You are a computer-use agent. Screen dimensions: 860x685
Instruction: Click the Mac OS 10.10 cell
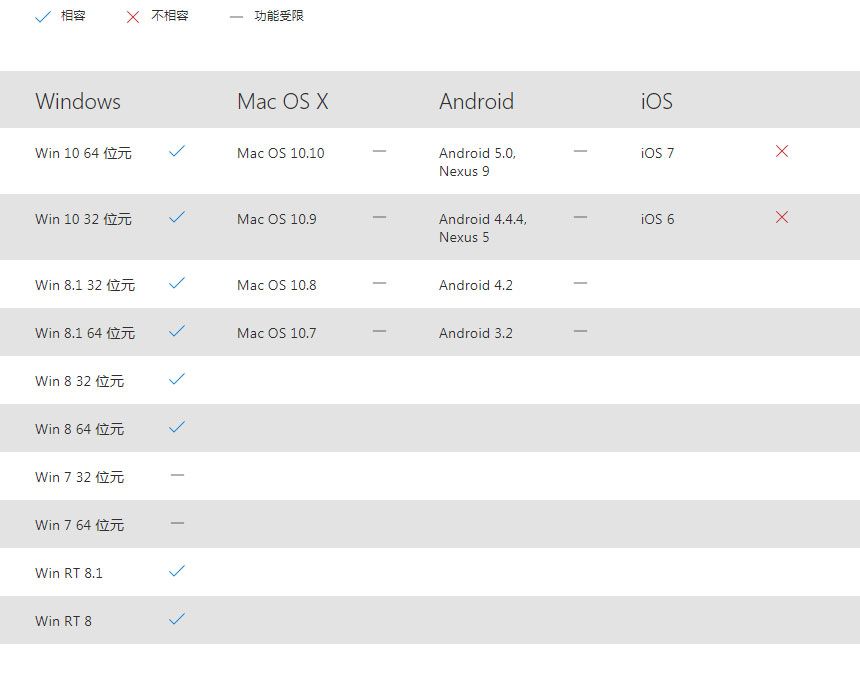click(x=281, y=153)
